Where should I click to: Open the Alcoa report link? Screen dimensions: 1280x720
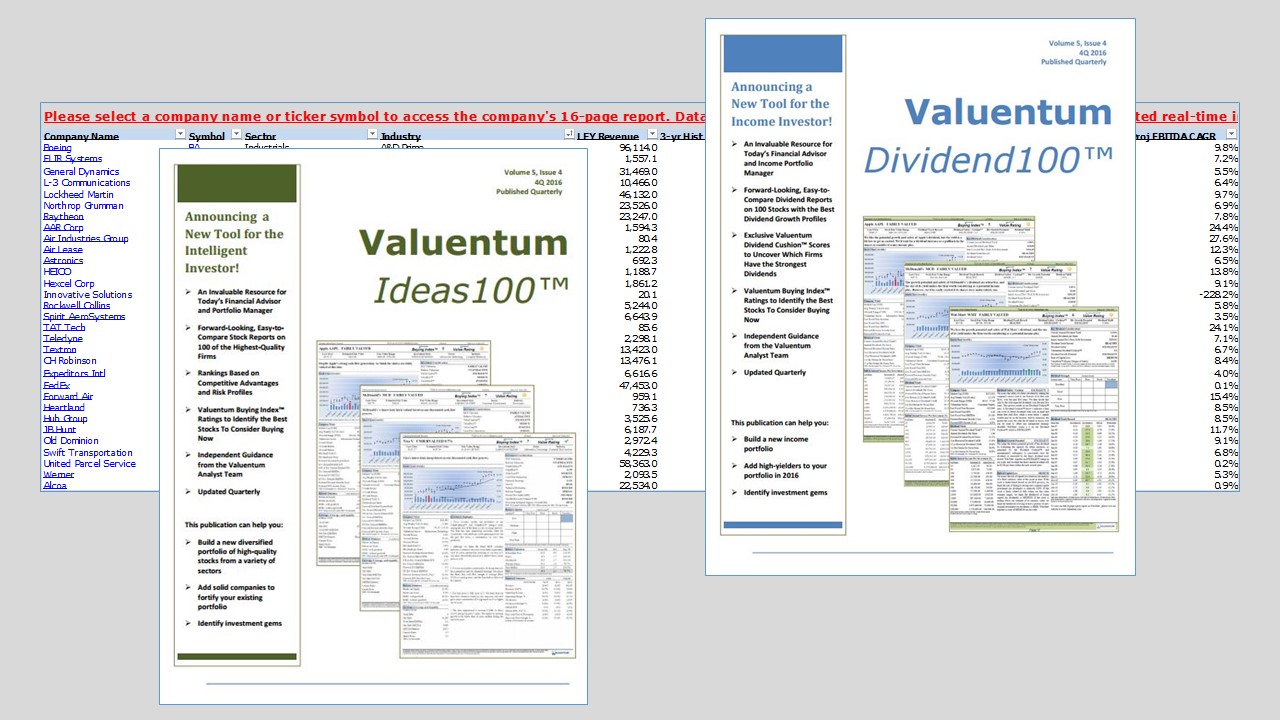(55, 485)
